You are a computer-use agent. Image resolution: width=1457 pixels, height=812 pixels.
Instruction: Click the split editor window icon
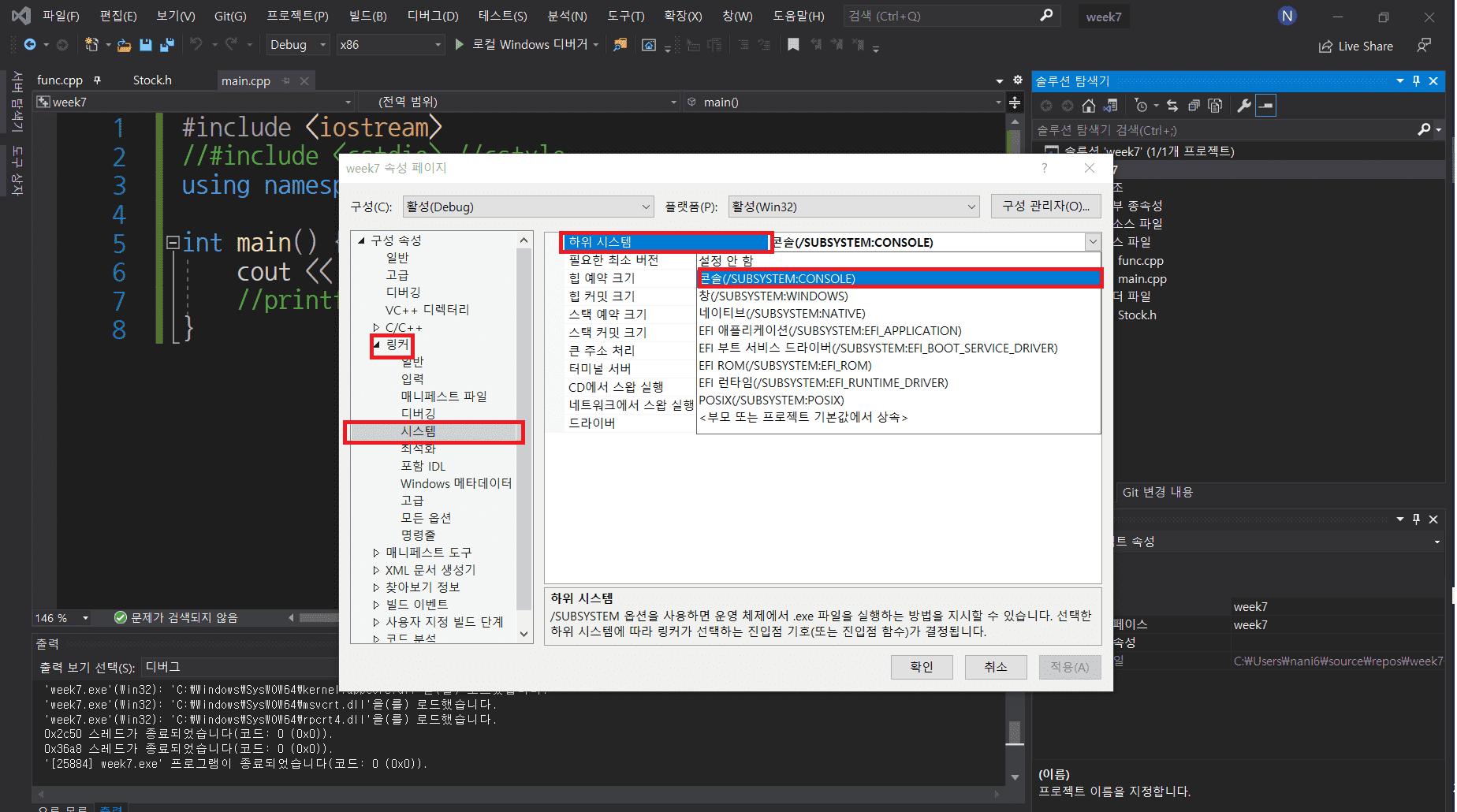tap(1015, 102)
